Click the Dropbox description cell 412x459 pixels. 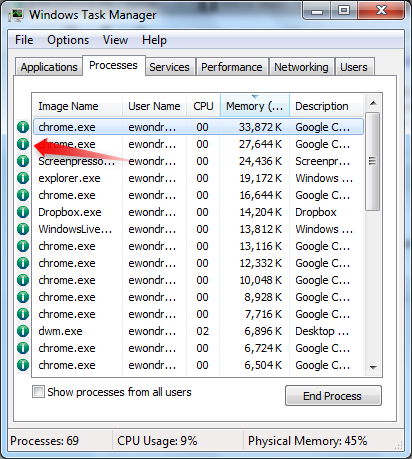point(316,212)
